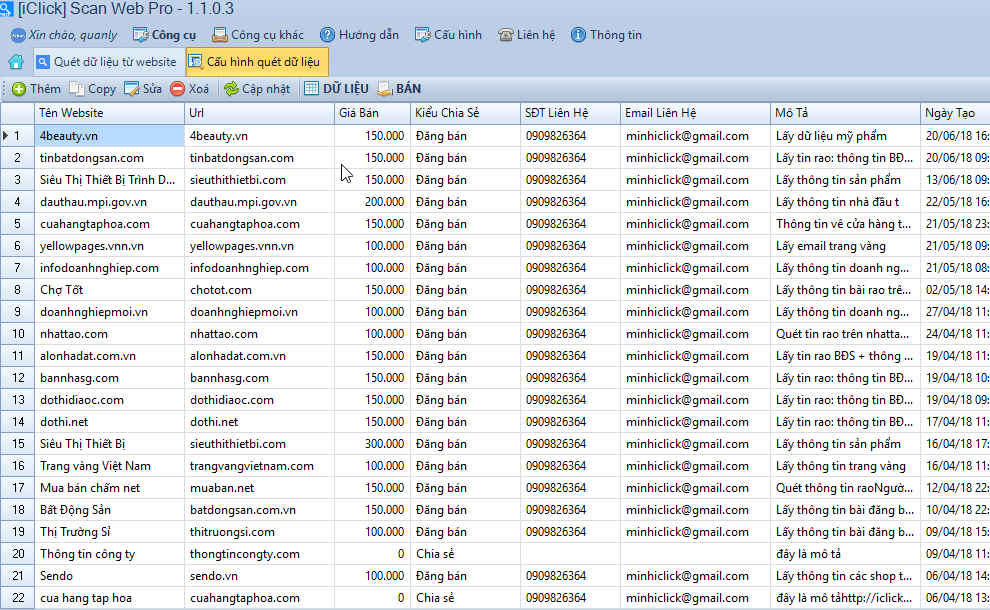
Task: Open the Xin chào, quanly user menu
Action: coord(64,35)
